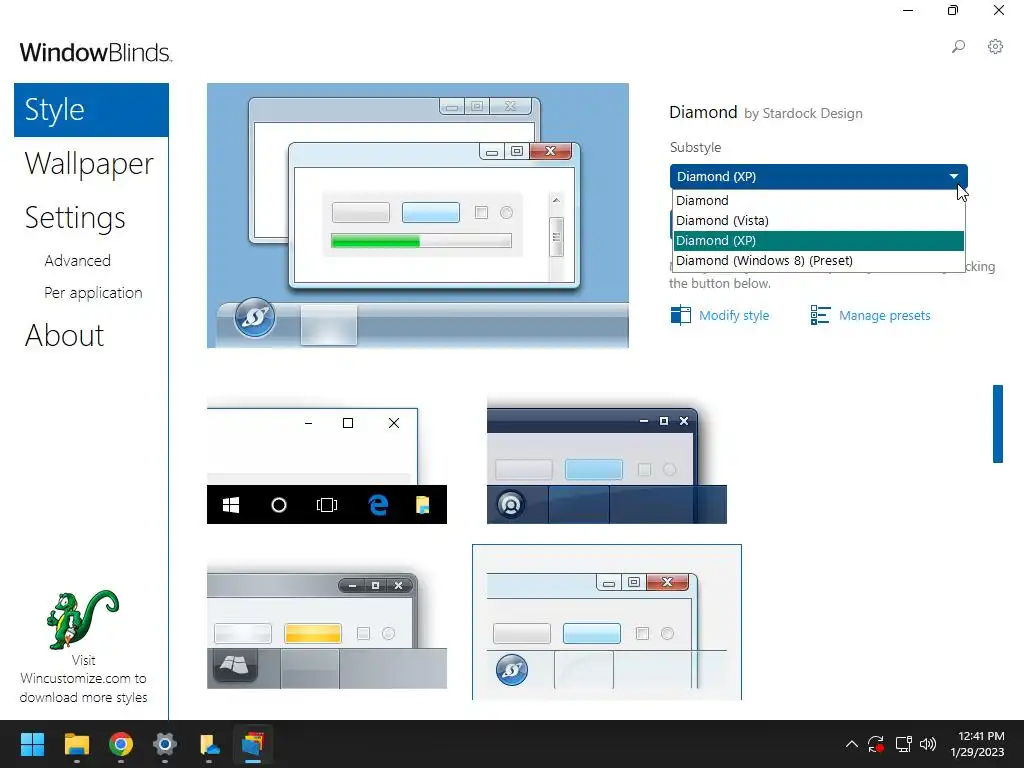Select the highlighted Diamond (XP) option

tap(818, 240)
